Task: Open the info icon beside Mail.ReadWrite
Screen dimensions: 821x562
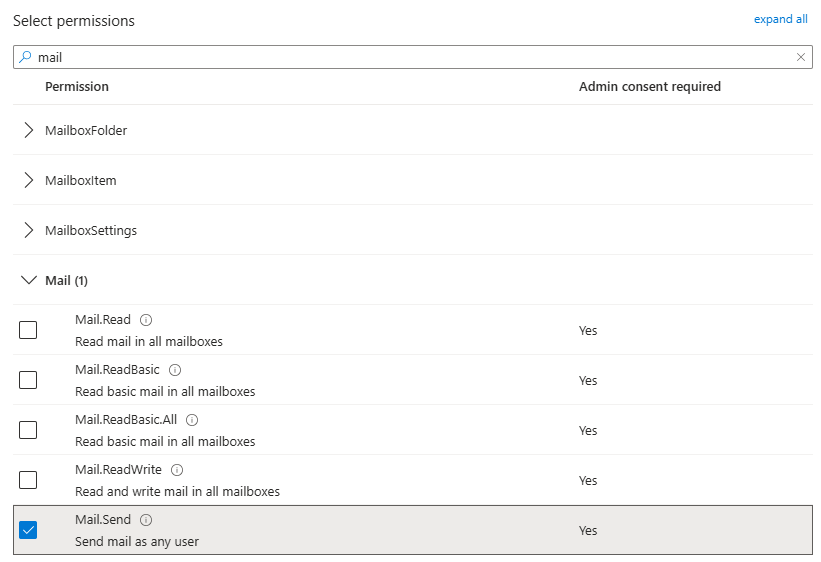Action: point(177,470)
